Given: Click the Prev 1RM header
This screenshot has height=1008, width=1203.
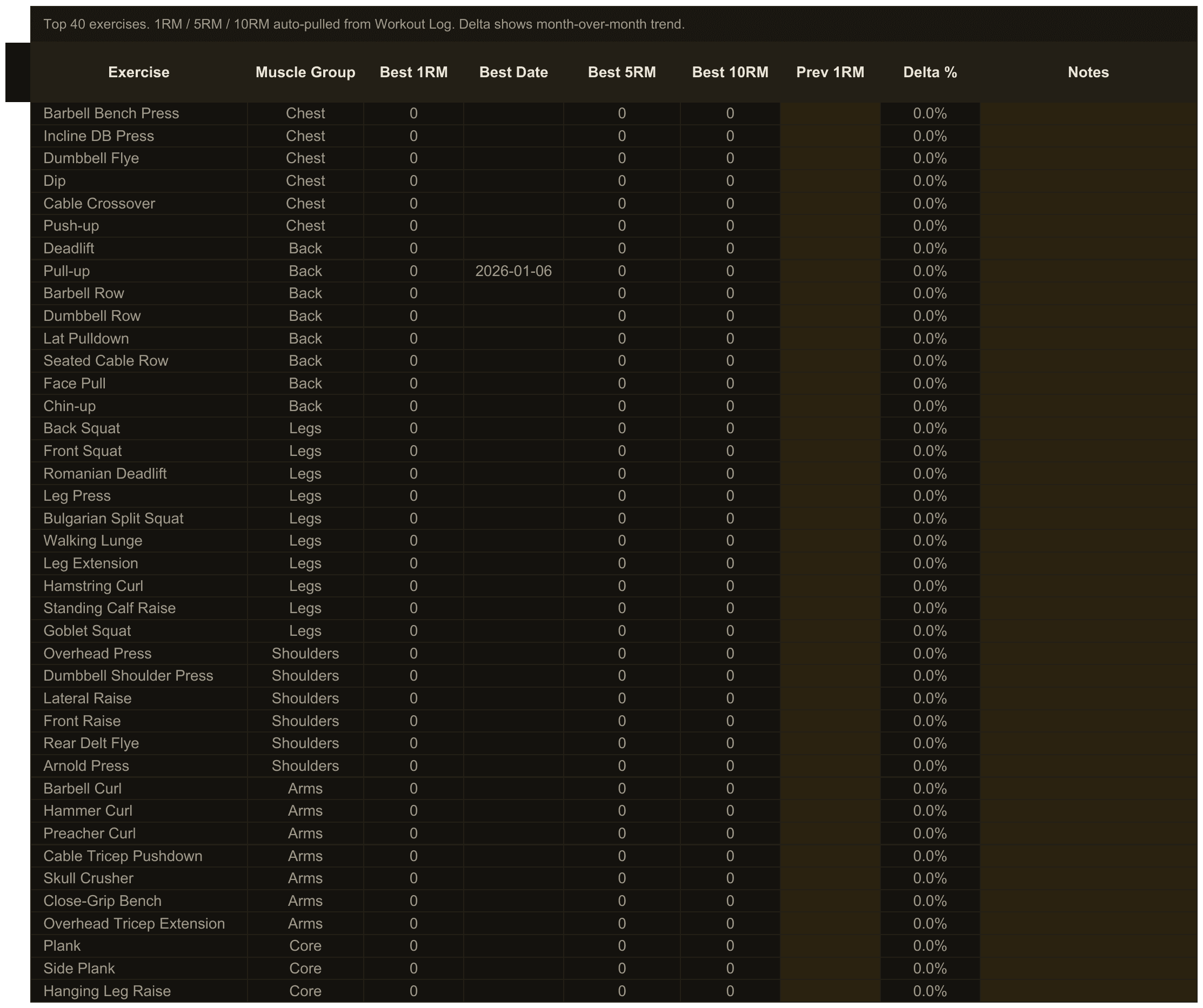Looking at the screenshot, I should 830,72.
